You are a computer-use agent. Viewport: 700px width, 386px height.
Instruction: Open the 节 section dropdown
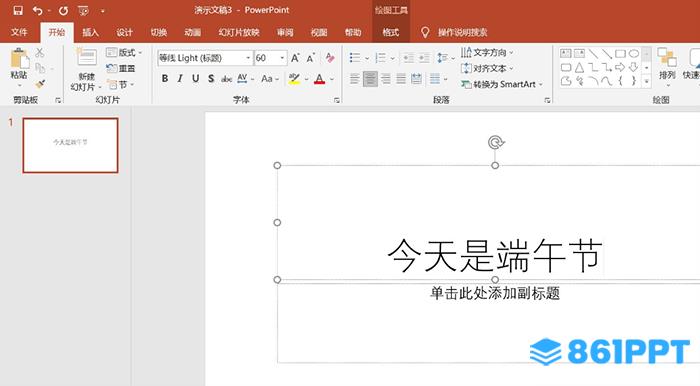point(121,84)
